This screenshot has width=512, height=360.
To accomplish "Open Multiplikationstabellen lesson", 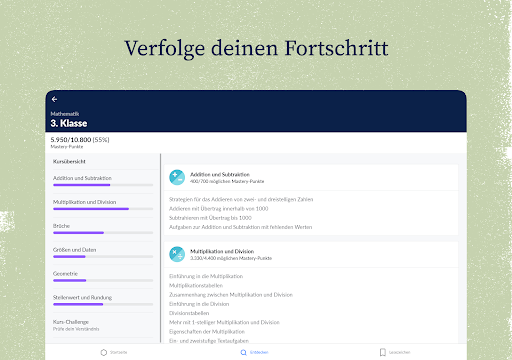I will 196,286.
